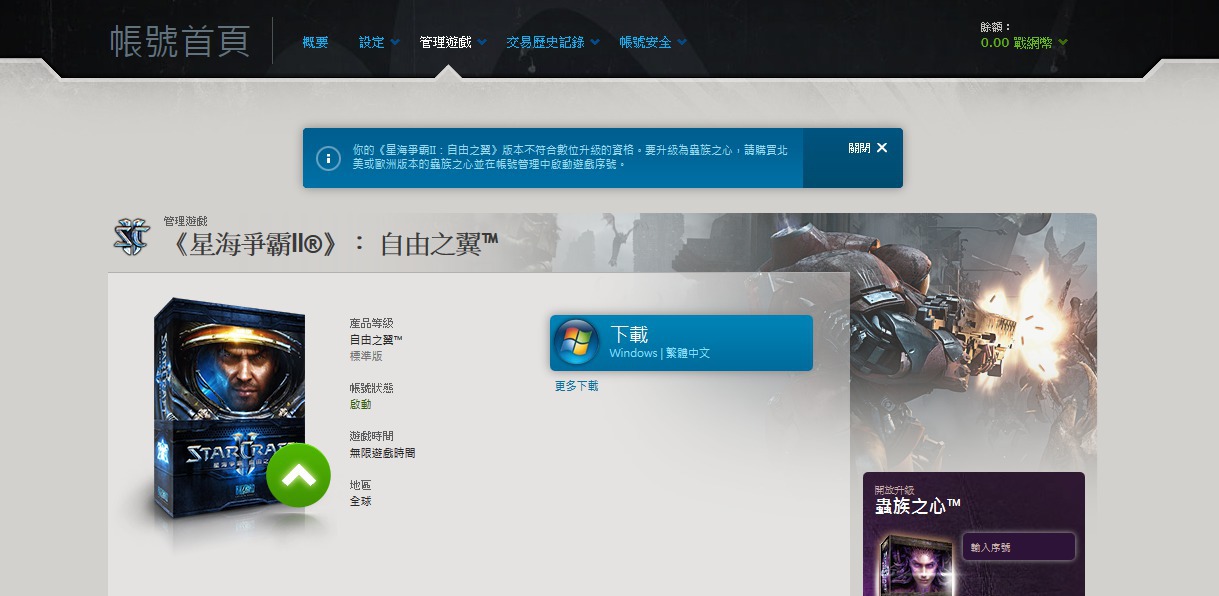Close the blue notification banner
Viewport: 1219px width, 596px height.
(868, 148)
